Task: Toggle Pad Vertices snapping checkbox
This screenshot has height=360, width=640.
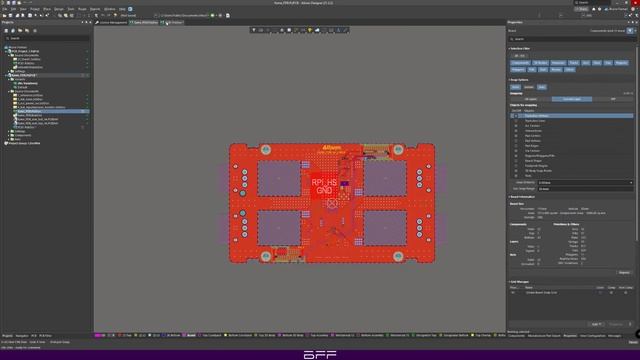Action: pos(516,141)
